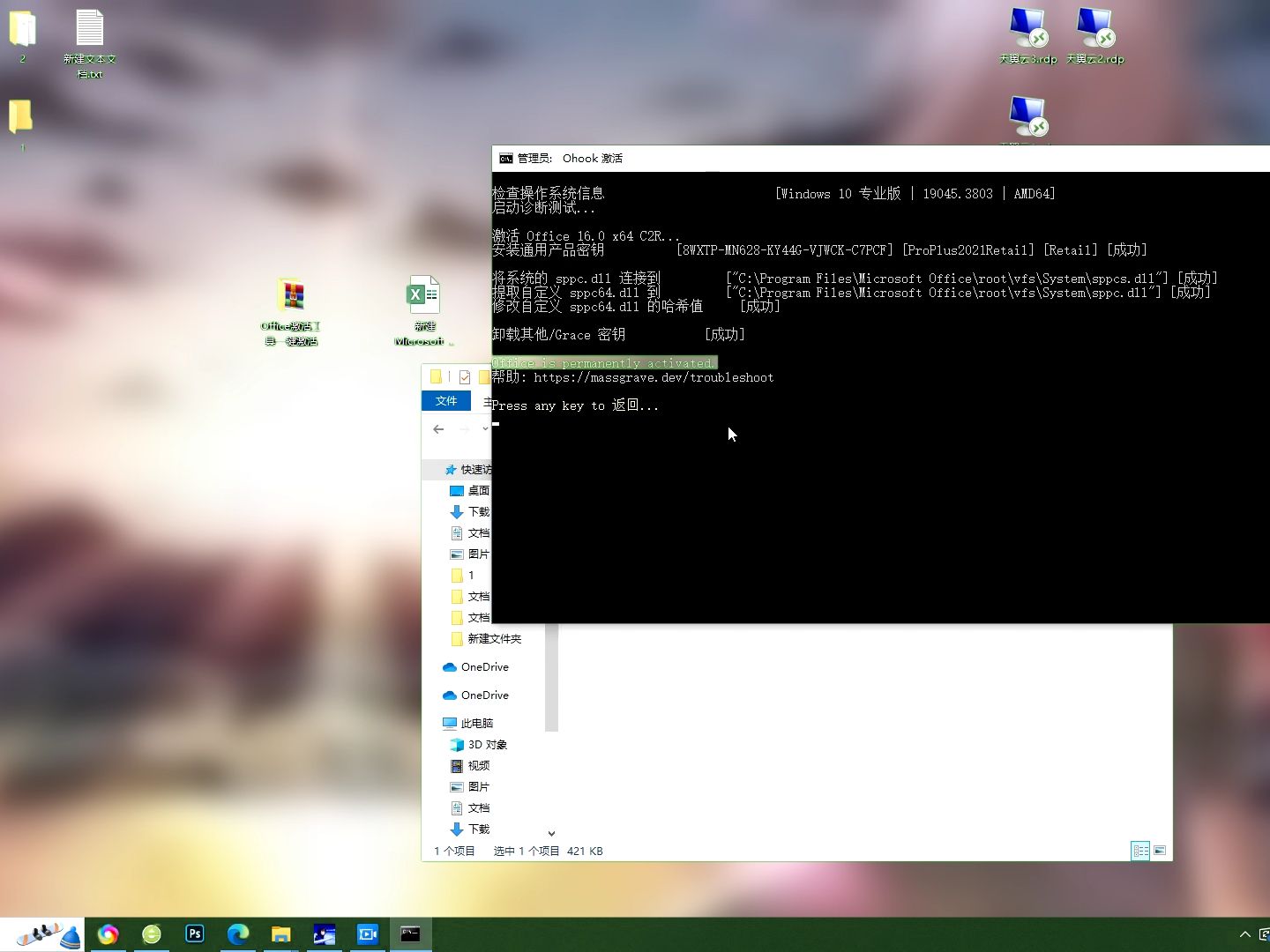Image resolution: width=1270 pixels, height=952 pixels.
Task: Go back in the Explorer window
Action: [438, 429]
